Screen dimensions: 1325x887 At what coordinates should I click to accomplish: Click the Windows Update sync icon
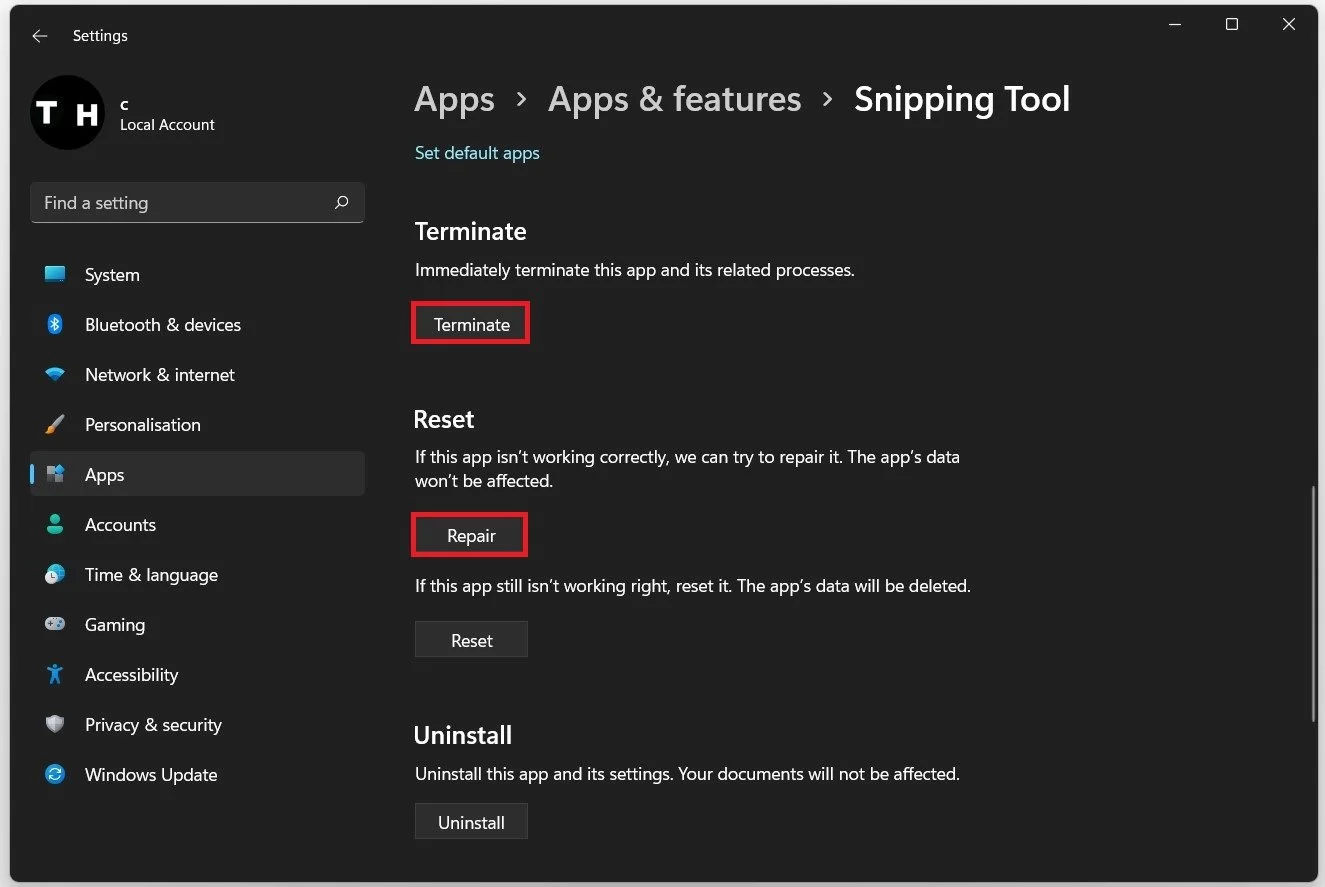click(54, 774)
